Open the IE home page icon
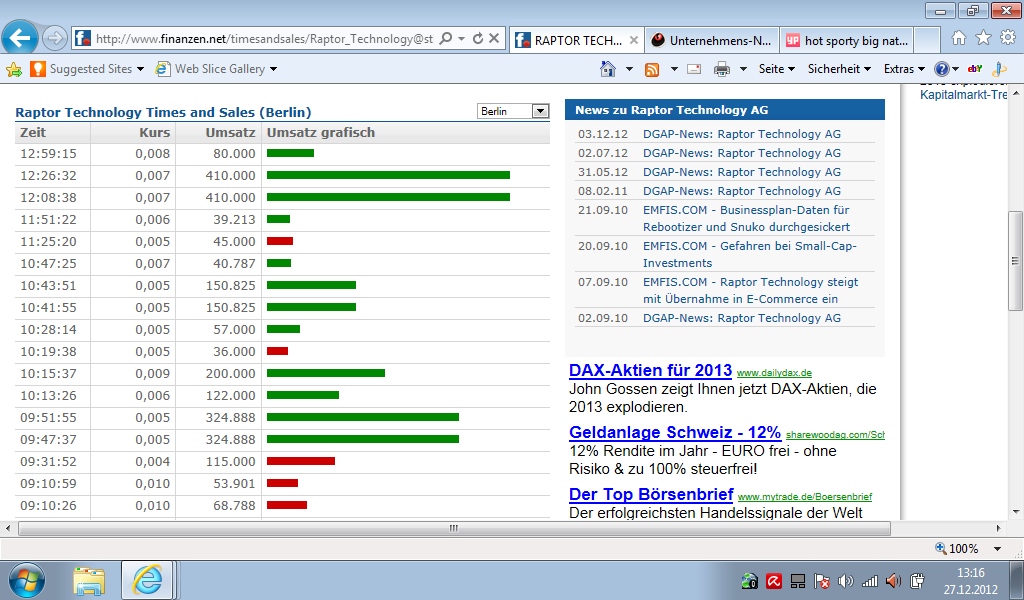The width and height of the screenshot is (1024, 600). [x=958, y=38]
